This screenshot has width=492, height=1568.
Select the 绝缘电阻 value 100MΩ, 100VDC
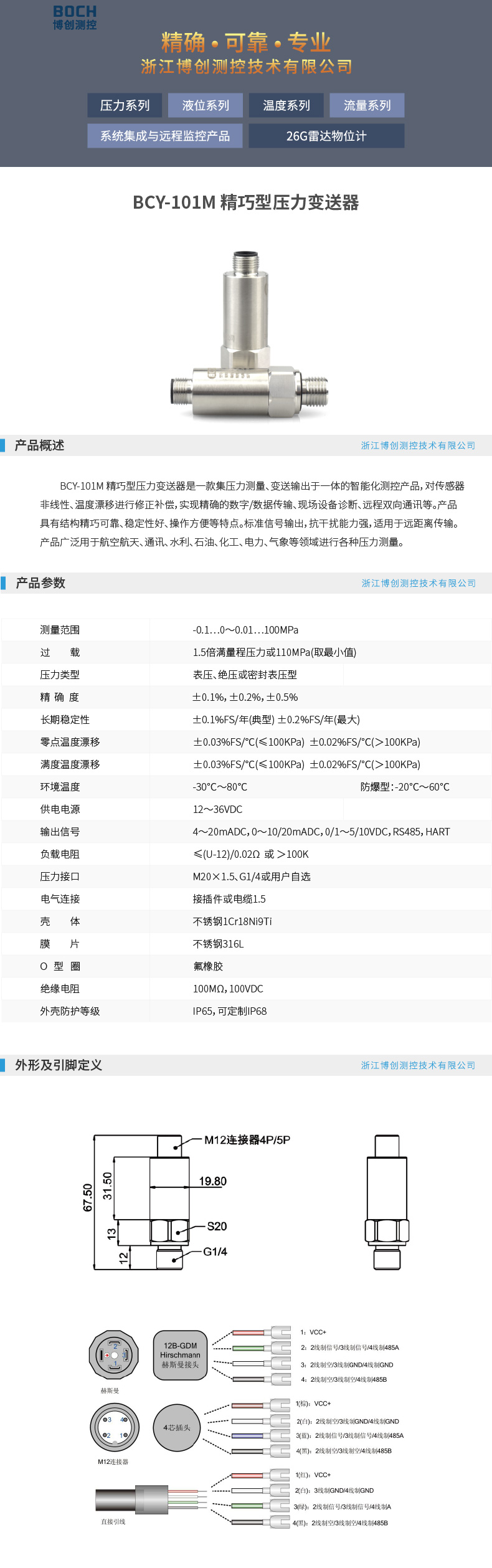point(228,989)
